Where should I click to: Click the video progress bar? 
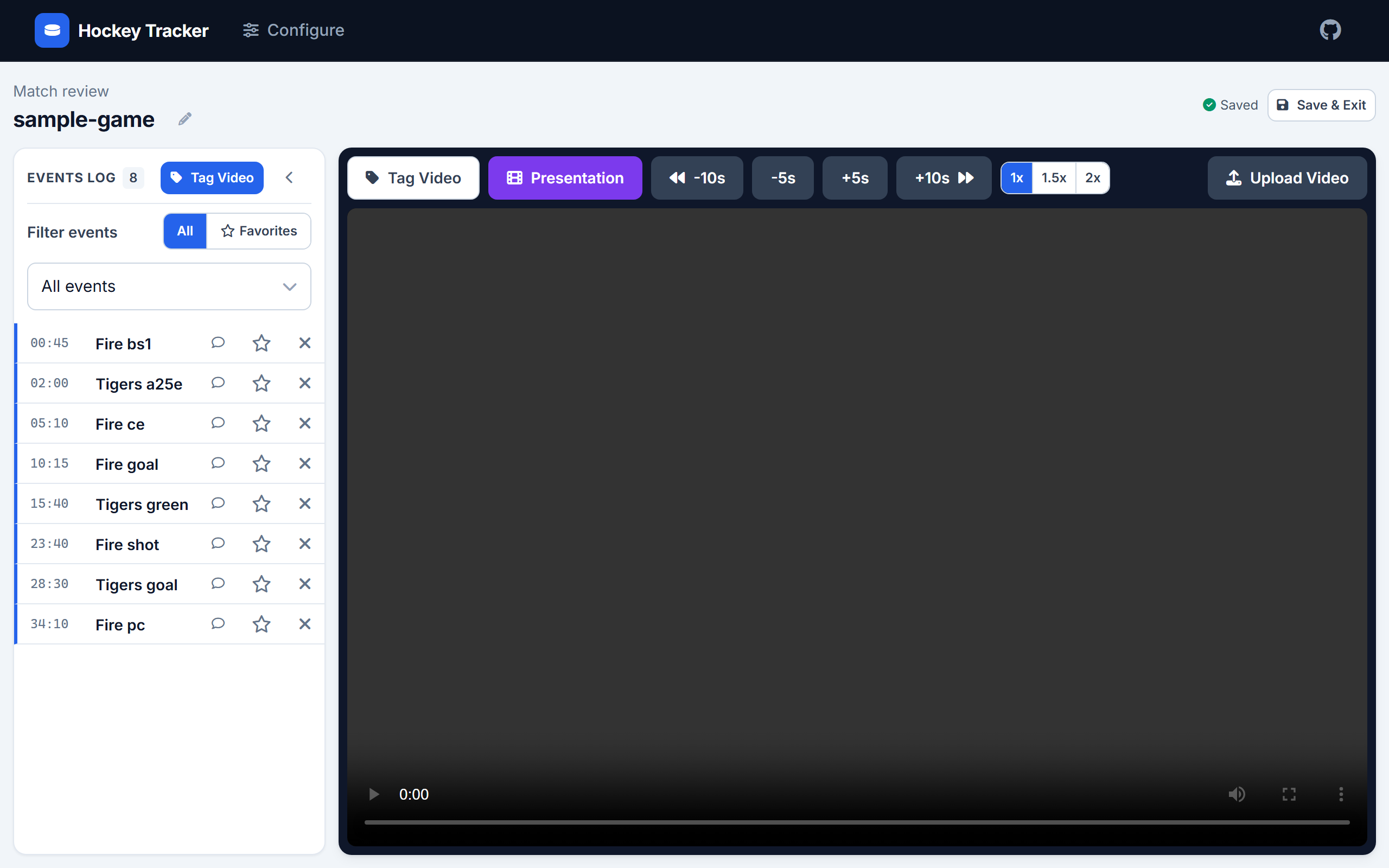[x=857, y=822]
